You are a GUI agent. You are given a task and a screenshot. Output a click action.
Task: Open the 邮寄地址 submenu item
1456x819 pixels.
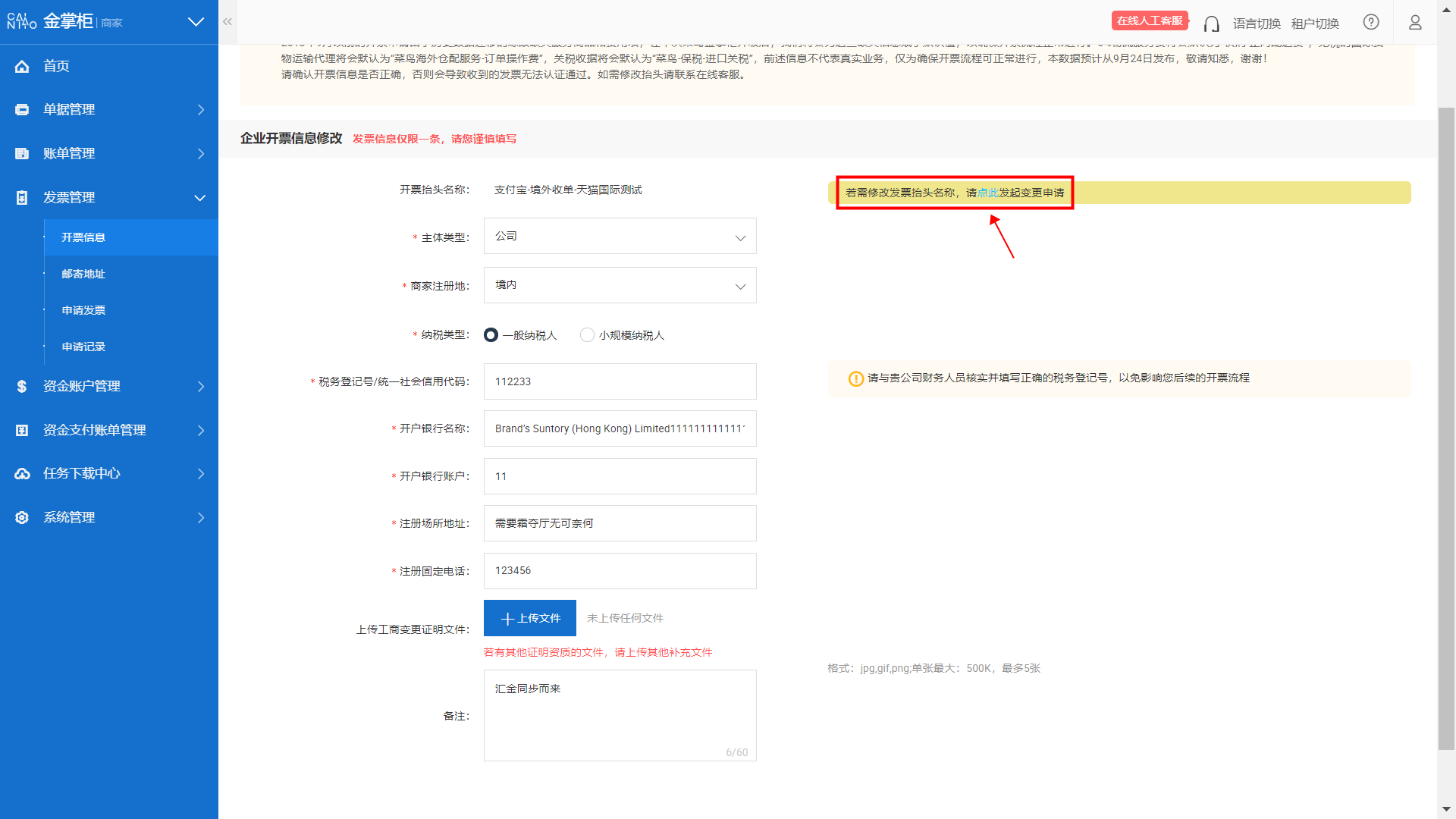131,274
